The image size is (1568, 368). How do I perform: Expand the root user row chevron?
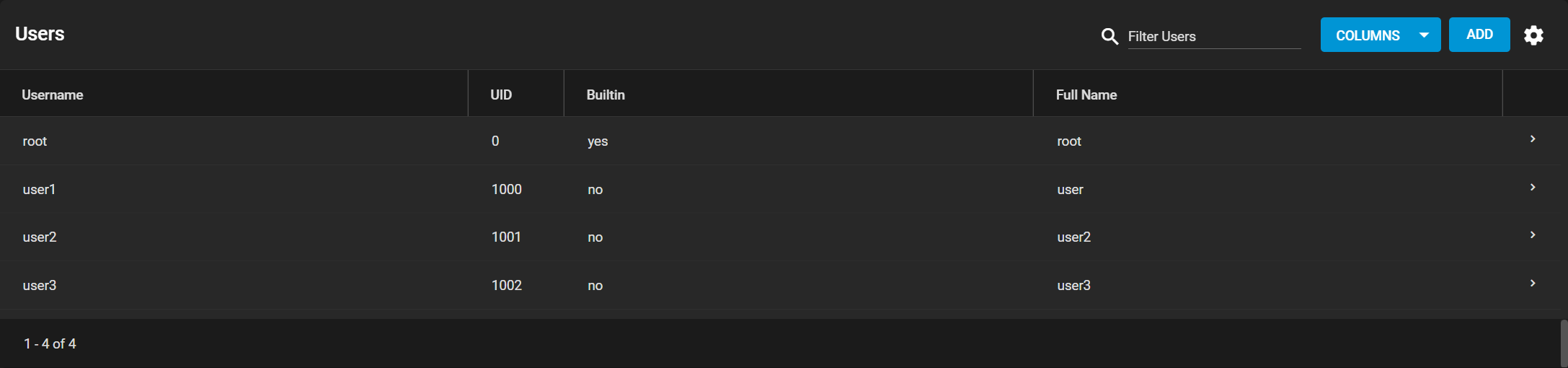point(1533,139)
